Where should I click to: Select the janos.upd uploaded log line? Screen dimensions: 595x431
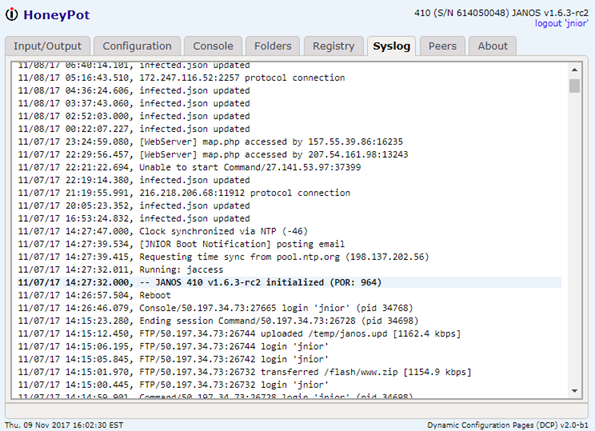[x=290, y=333]
